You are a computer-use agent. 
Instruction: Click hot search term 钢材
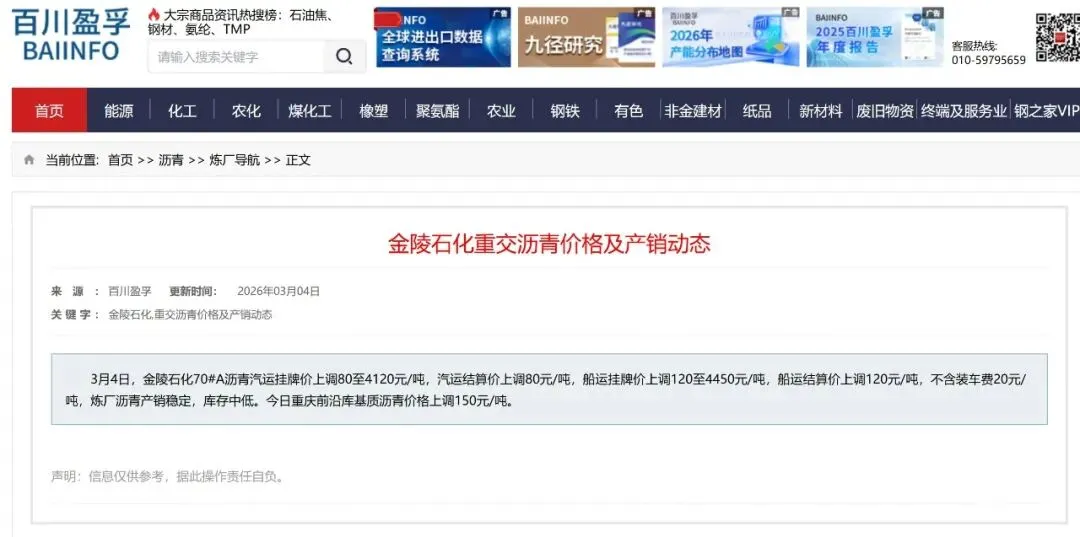coord(162,30)
